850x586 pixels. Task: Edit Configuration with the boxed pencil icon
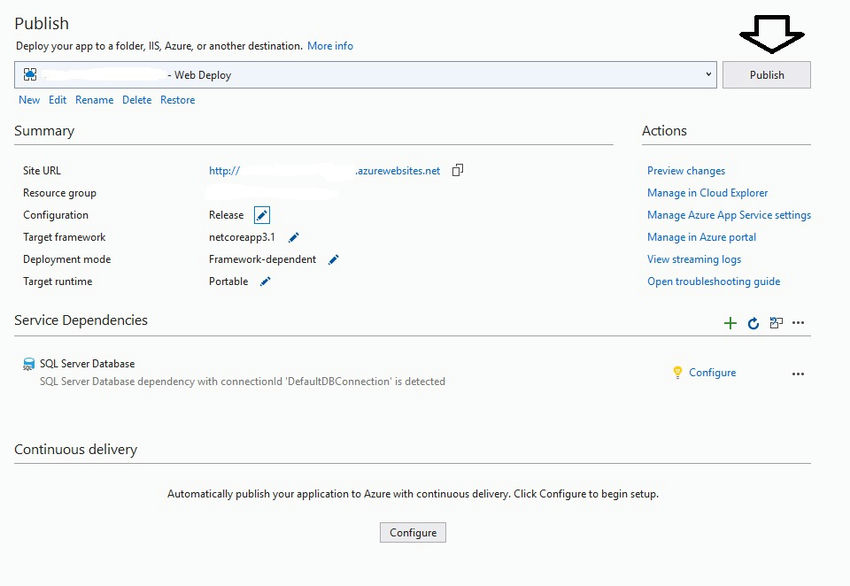coord(261,215)
